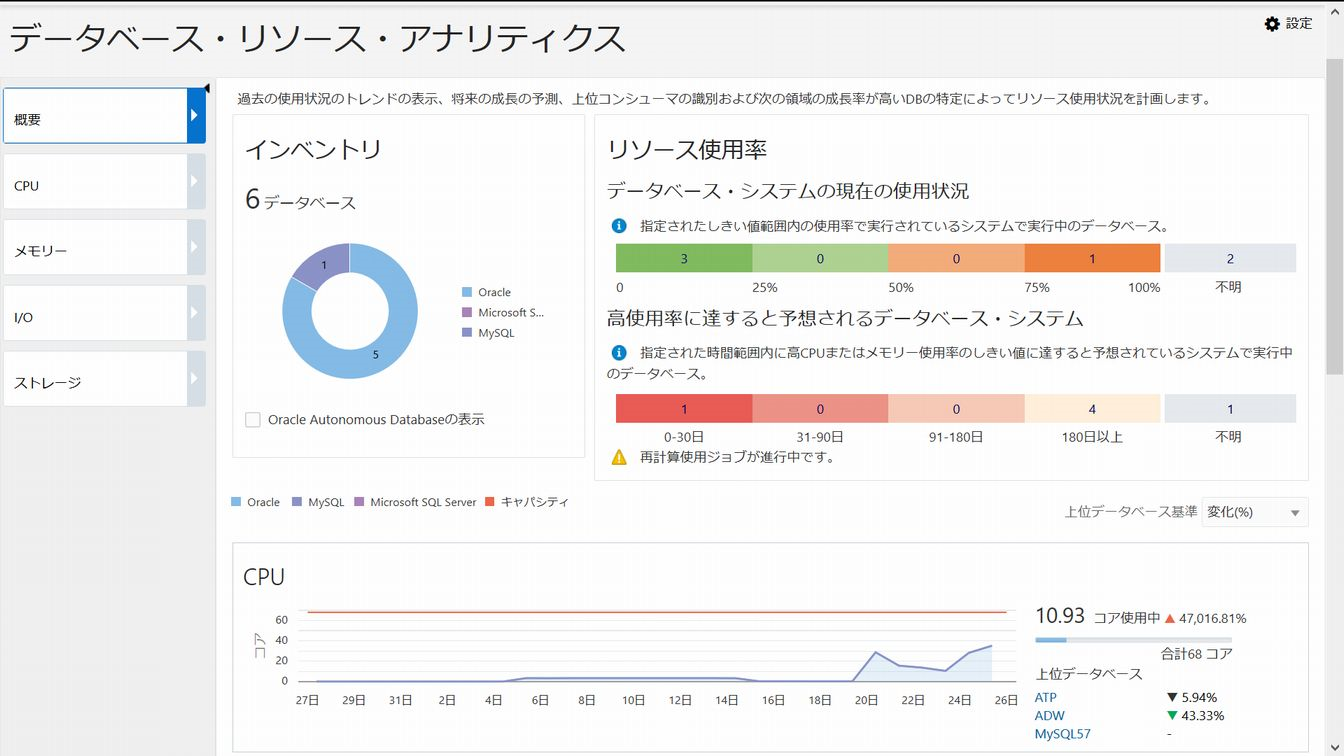Expand the ストレージ tab arrow
1344x756 pixels.
click(196, 379)
